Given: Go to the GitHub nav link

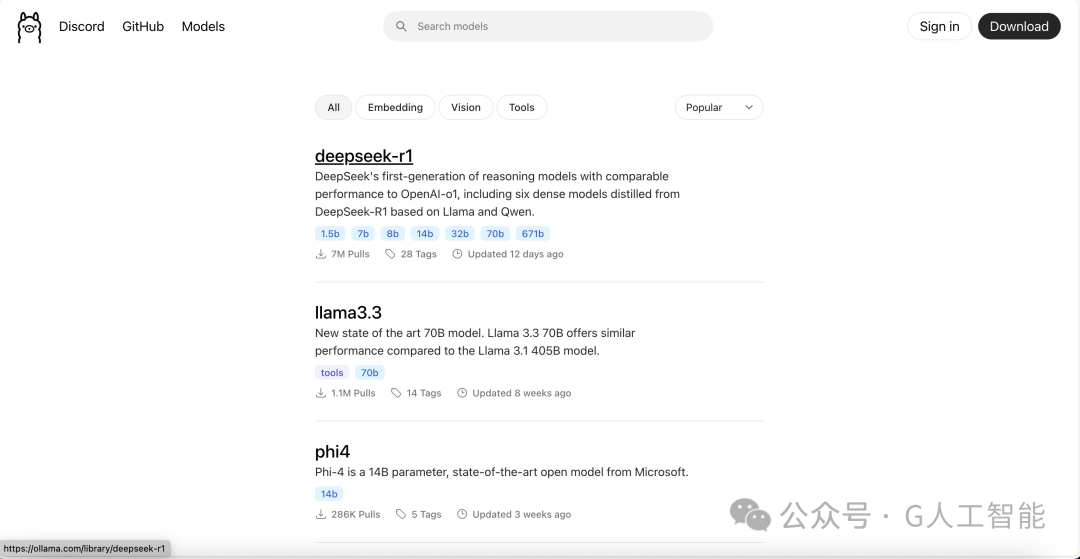Looking at the screenshot, I should point(143,26).
